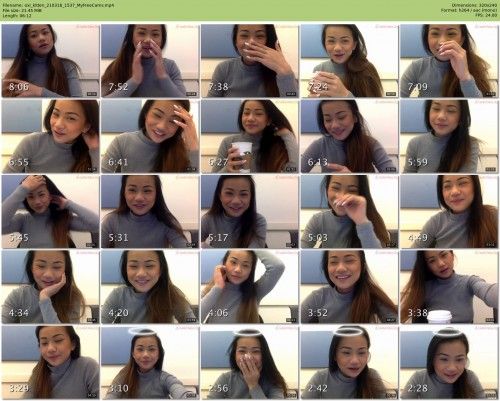Open the frame timestamped 5:45
500x401 pixels.
tap(50, 211)
